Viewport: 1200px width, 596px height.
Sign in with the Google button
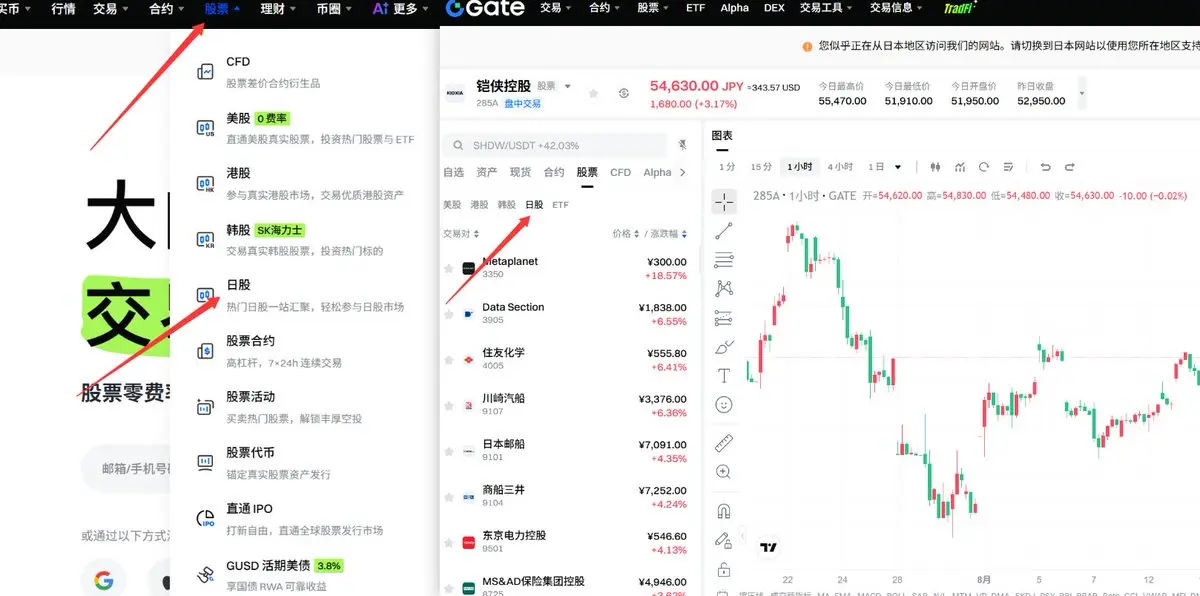click(x=104, y=580)
